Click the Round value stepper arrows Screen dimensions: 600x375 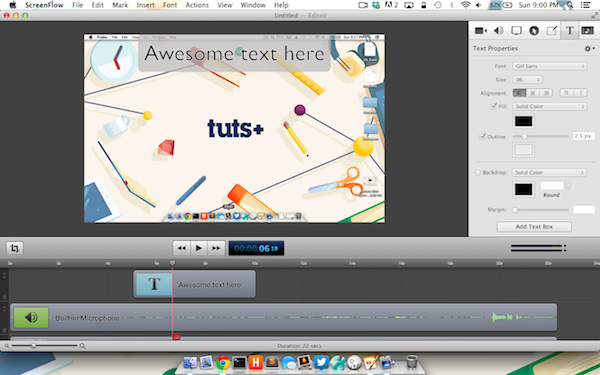(x=567, y=186)
